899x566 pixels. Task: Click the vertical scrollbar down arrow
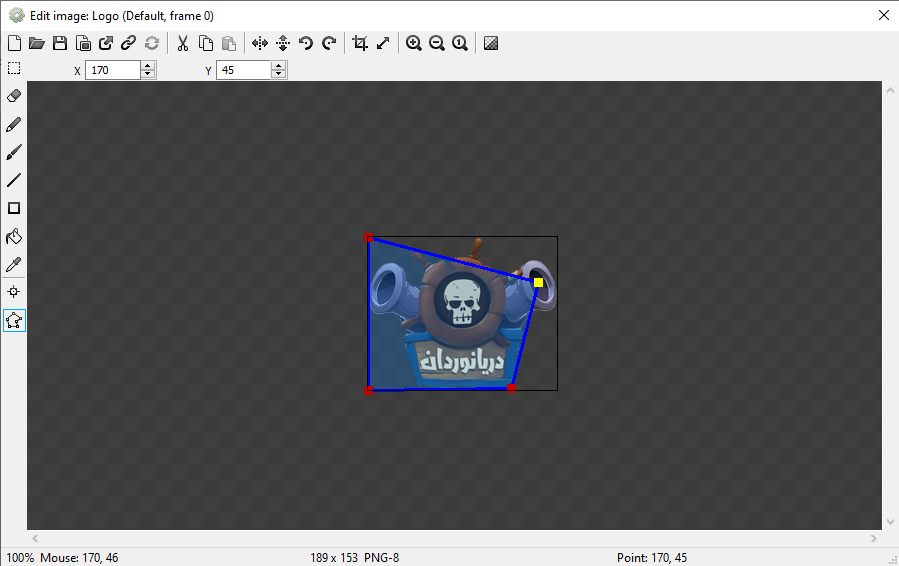[x=890, y=522]
